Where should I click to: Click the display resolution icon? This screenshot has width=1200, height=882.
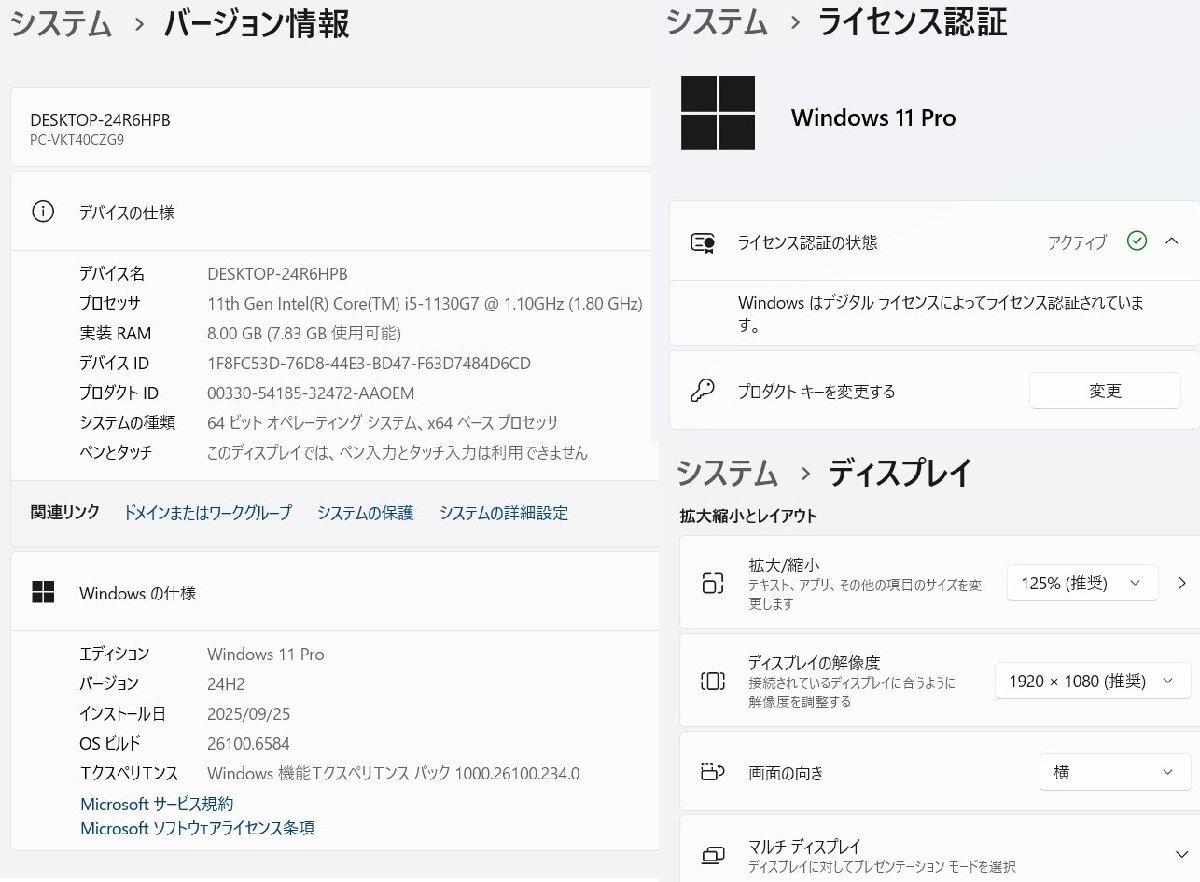(711, 681)
